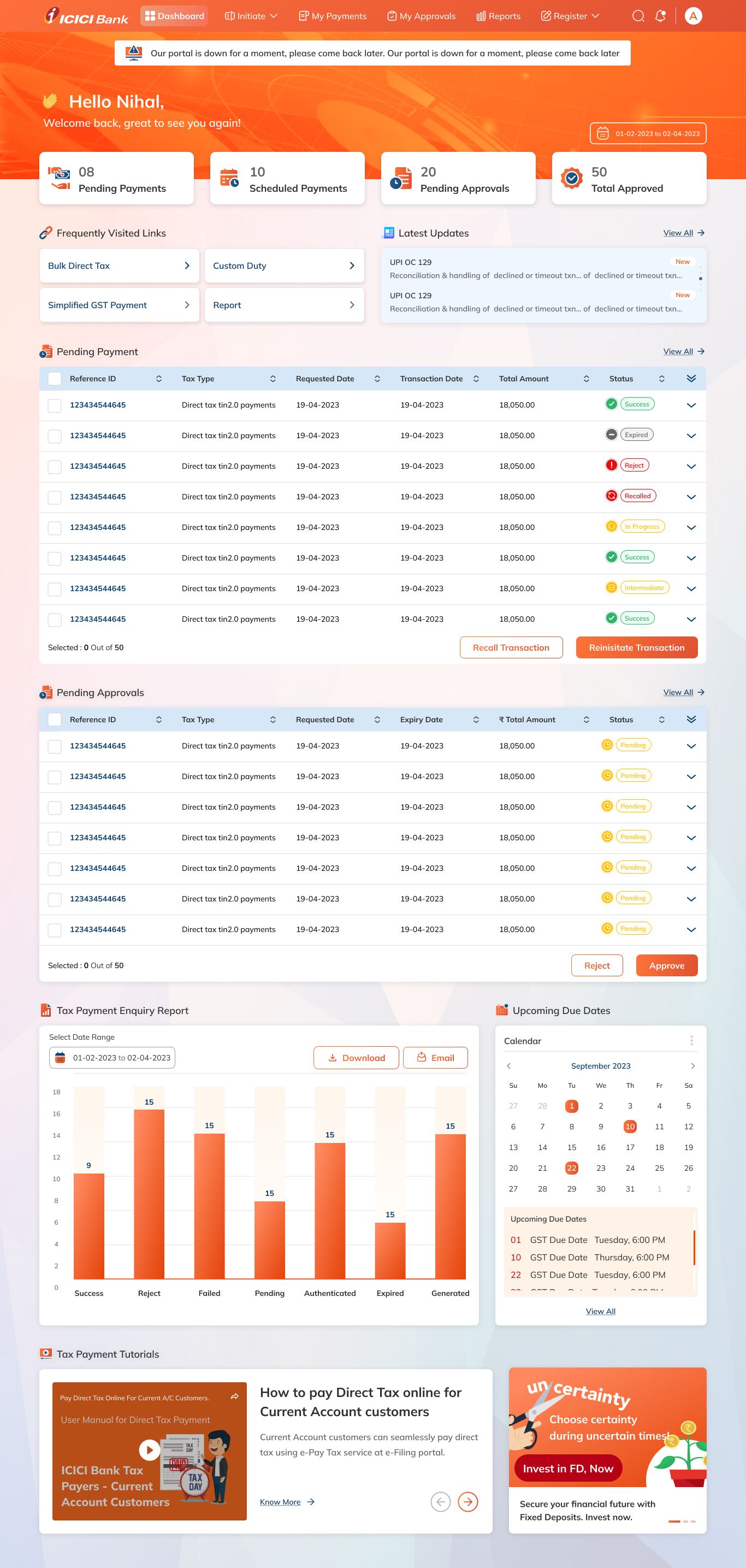
Task: Open user avatar 'A' profile
Action: coord(693,16)
